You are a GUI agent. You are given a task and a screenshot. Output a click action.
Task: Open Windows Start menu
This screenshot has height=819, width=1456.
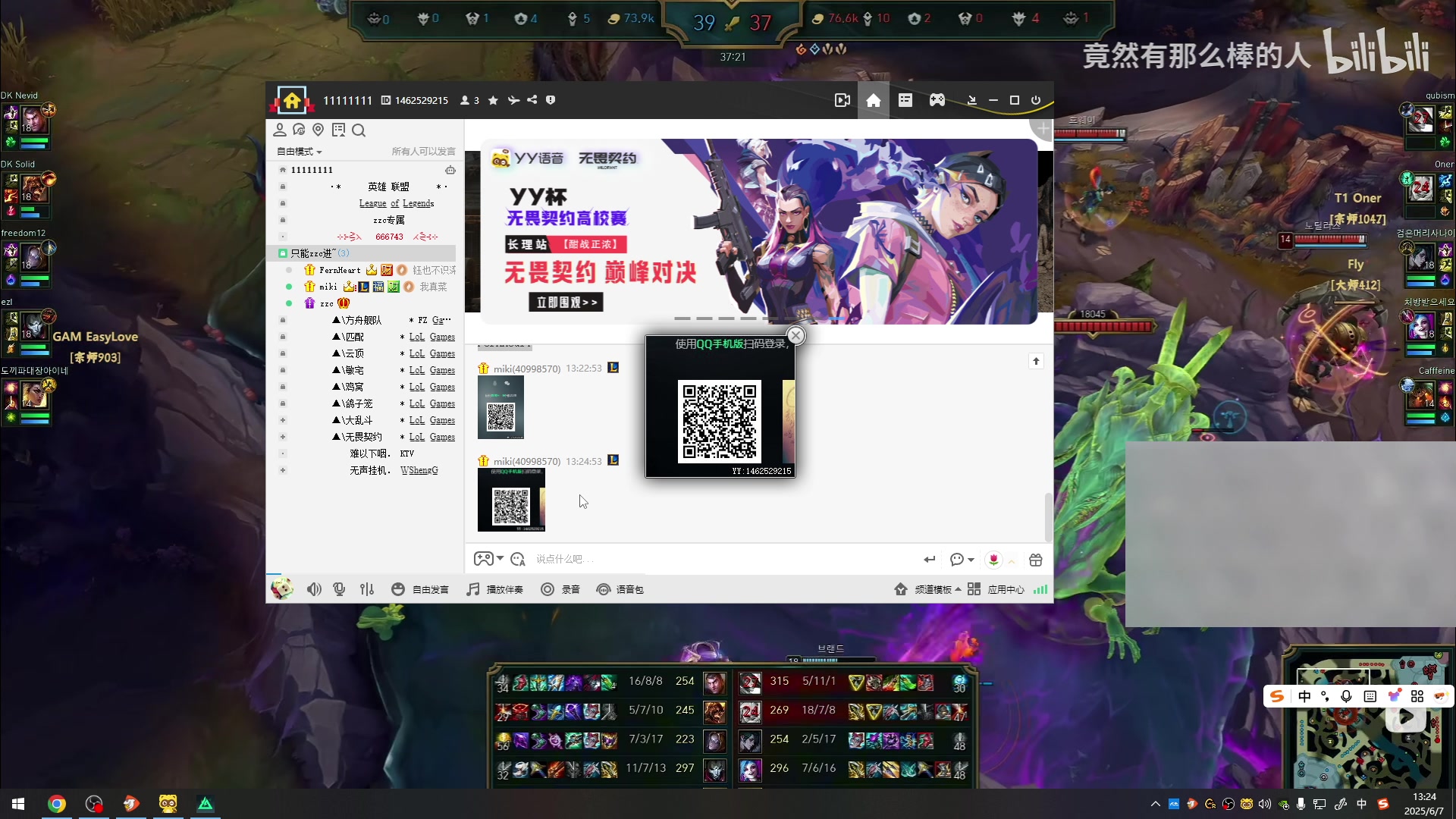coord(18,804)
